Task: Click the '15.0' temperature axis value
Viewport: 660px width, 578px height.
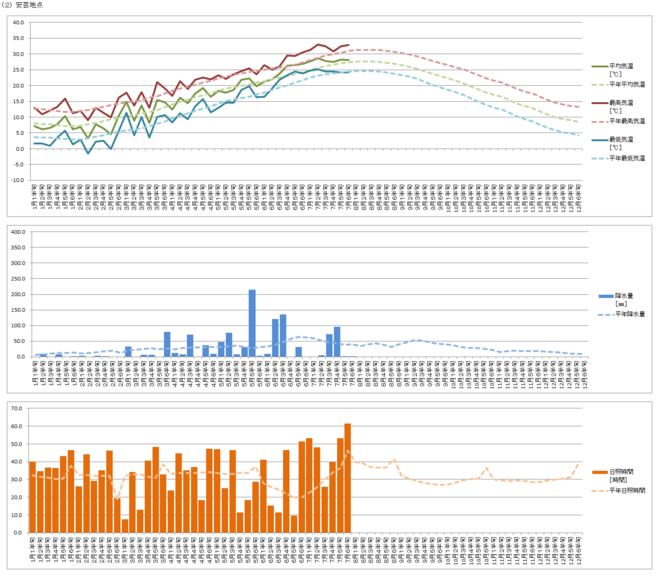Action: 18,101
